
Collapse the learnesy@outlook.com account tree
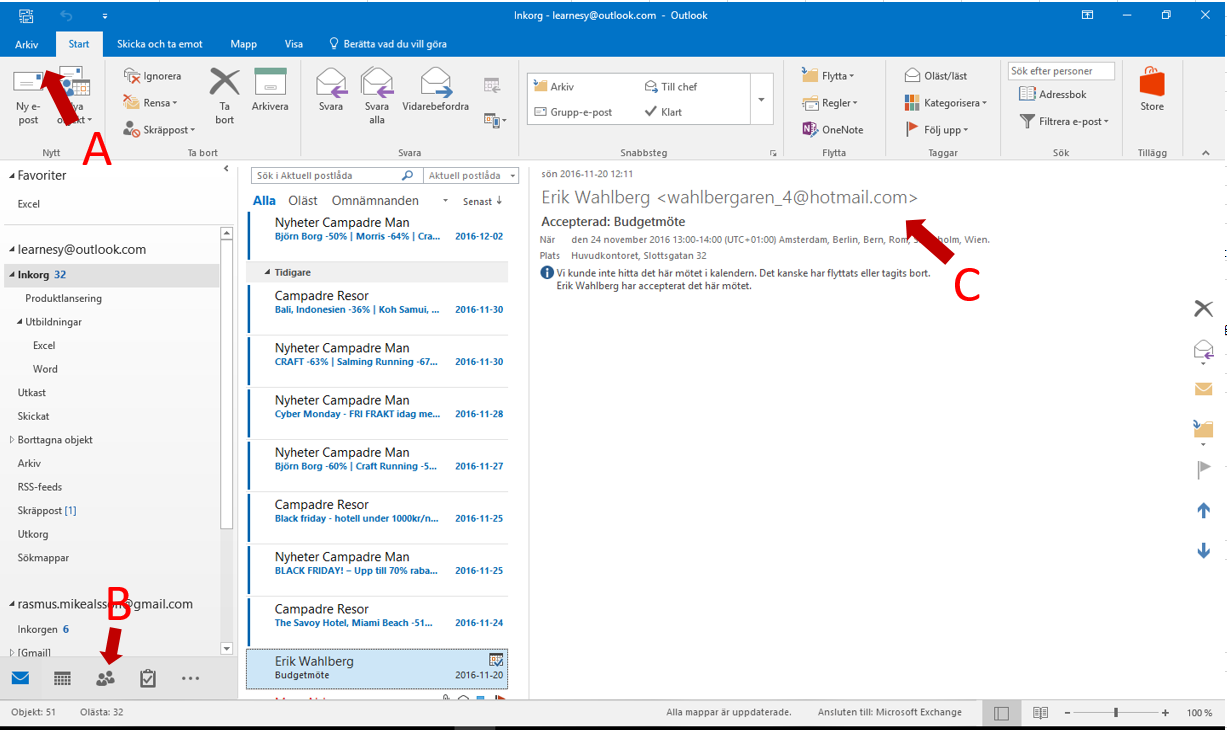12,249
